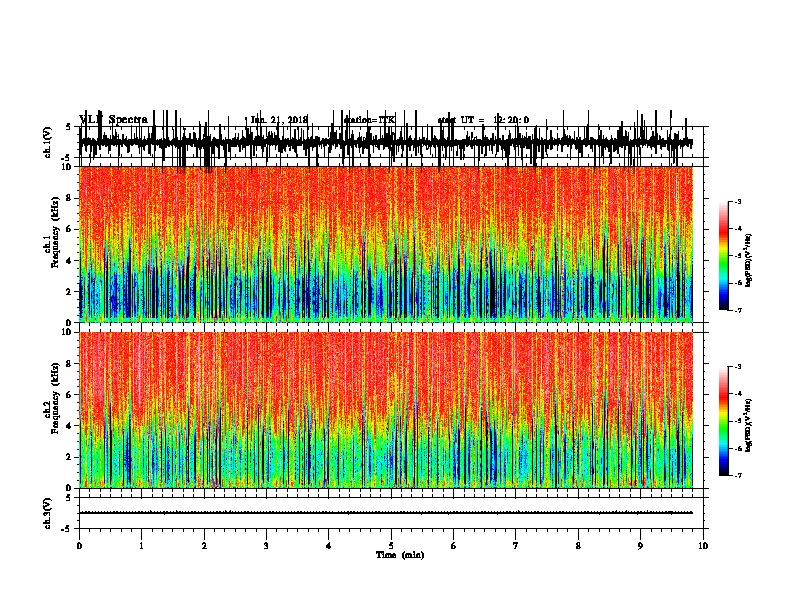
Task: Click the "start UT = 12:20:0" header text
Action: pyautogui.click(x=483, y=120)
